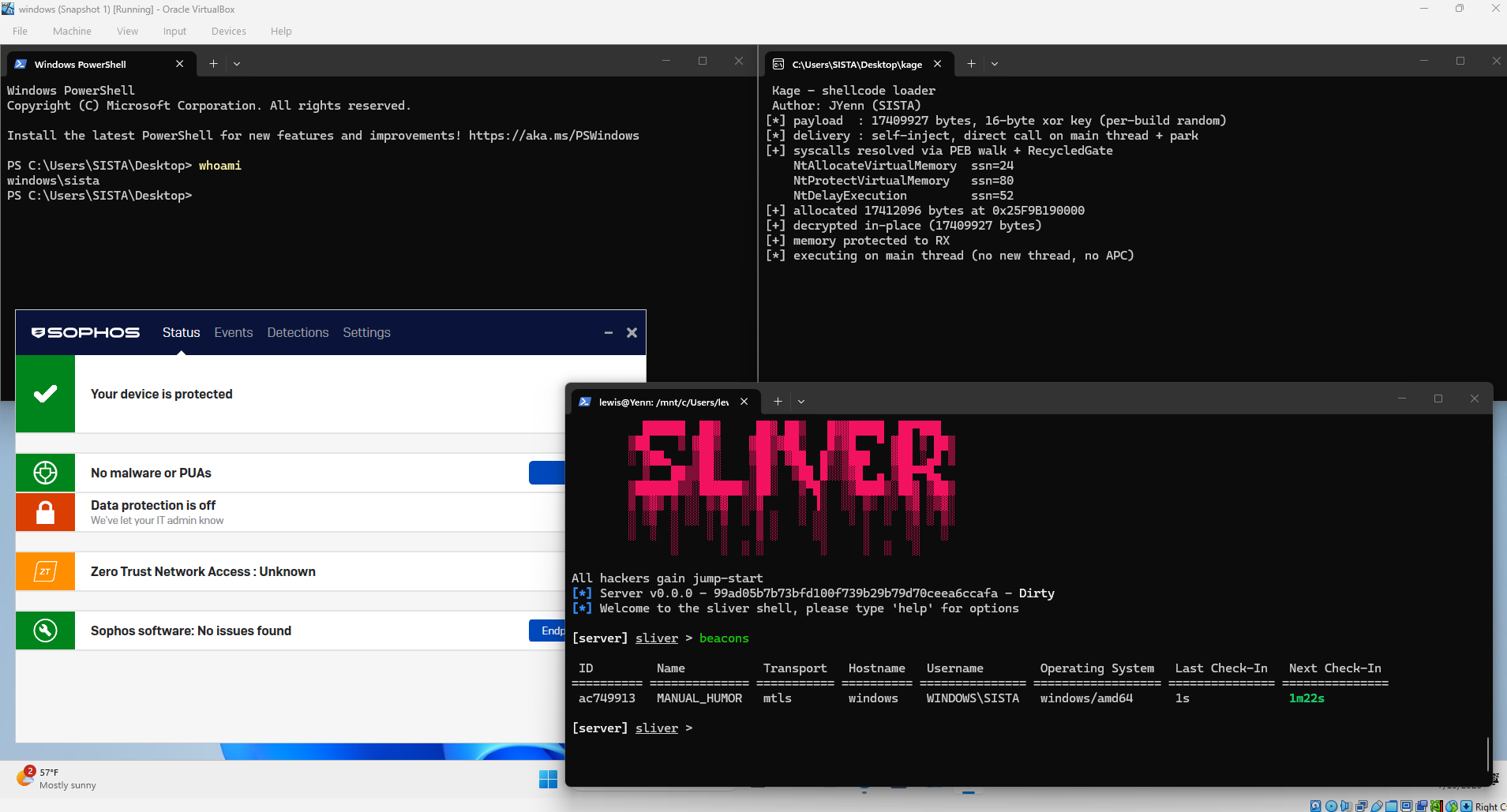
Task: Maximize the Windows PowerShell window
Action: click(x=703, y=61)
